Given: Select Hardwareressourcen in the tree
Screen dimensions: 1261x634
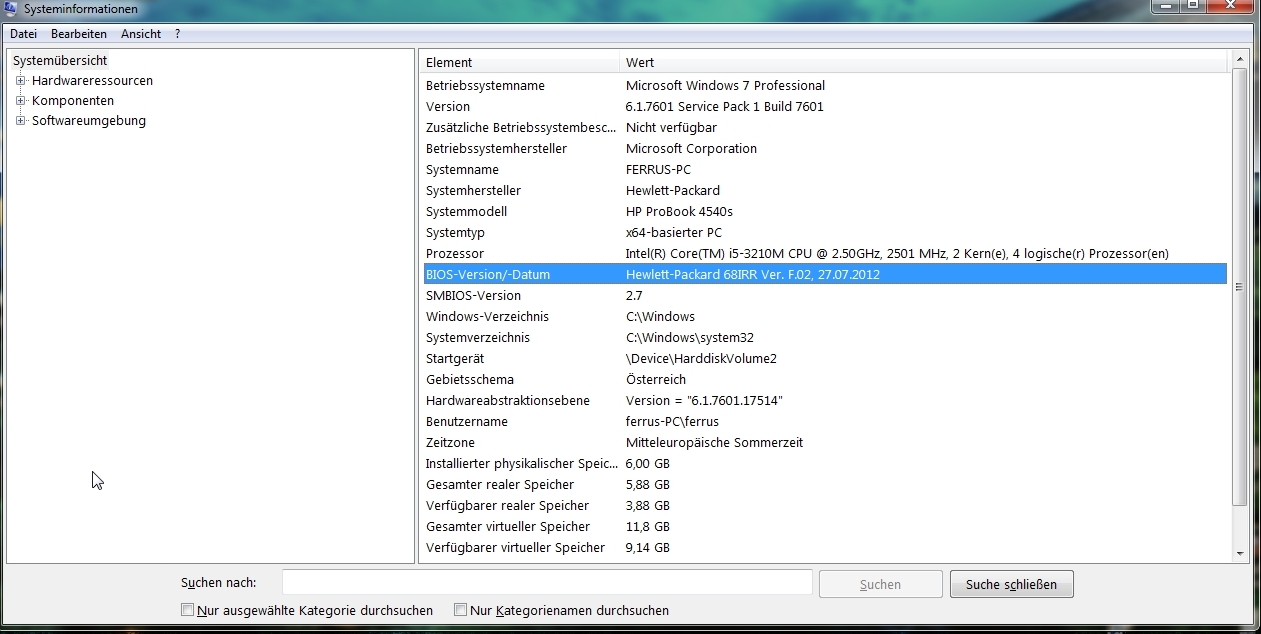Looking at the screenshot, I should (x=92, y=81).
